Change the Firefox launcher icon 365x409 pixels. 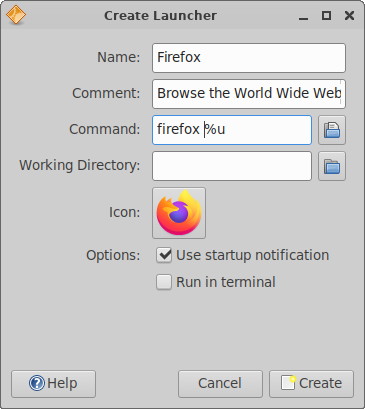click(179, 213)
